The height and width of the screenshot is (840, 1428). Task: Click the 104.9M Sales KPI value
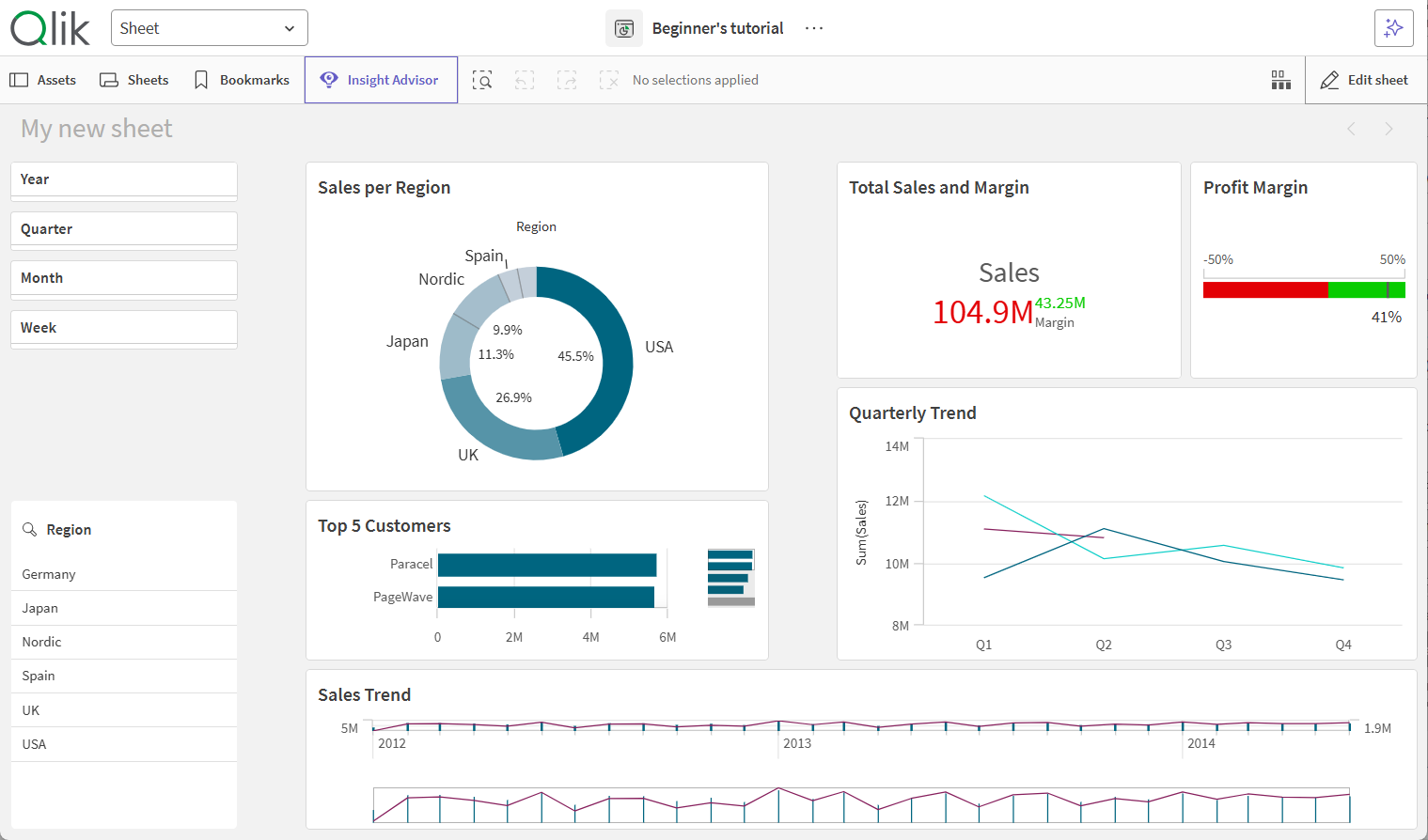pos(982,312)
